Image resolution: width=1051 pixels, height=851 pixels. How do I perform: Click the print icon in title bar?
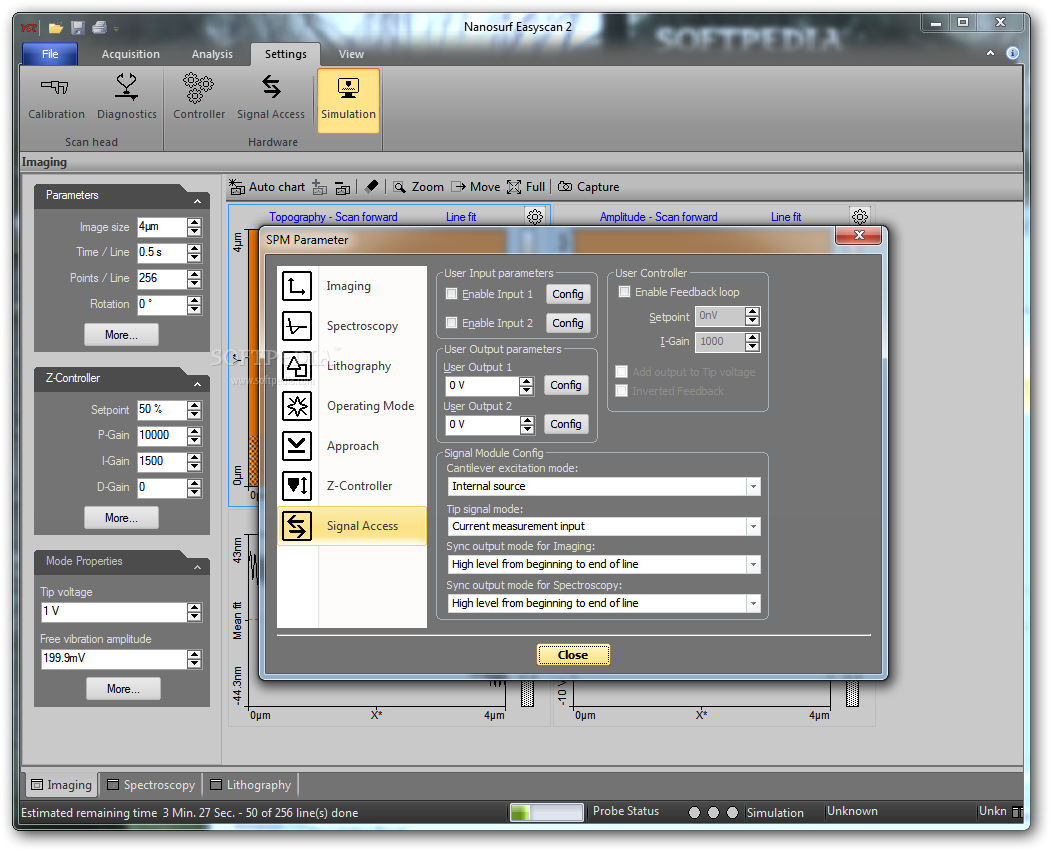pyautogui.click(x=99, y=27)
